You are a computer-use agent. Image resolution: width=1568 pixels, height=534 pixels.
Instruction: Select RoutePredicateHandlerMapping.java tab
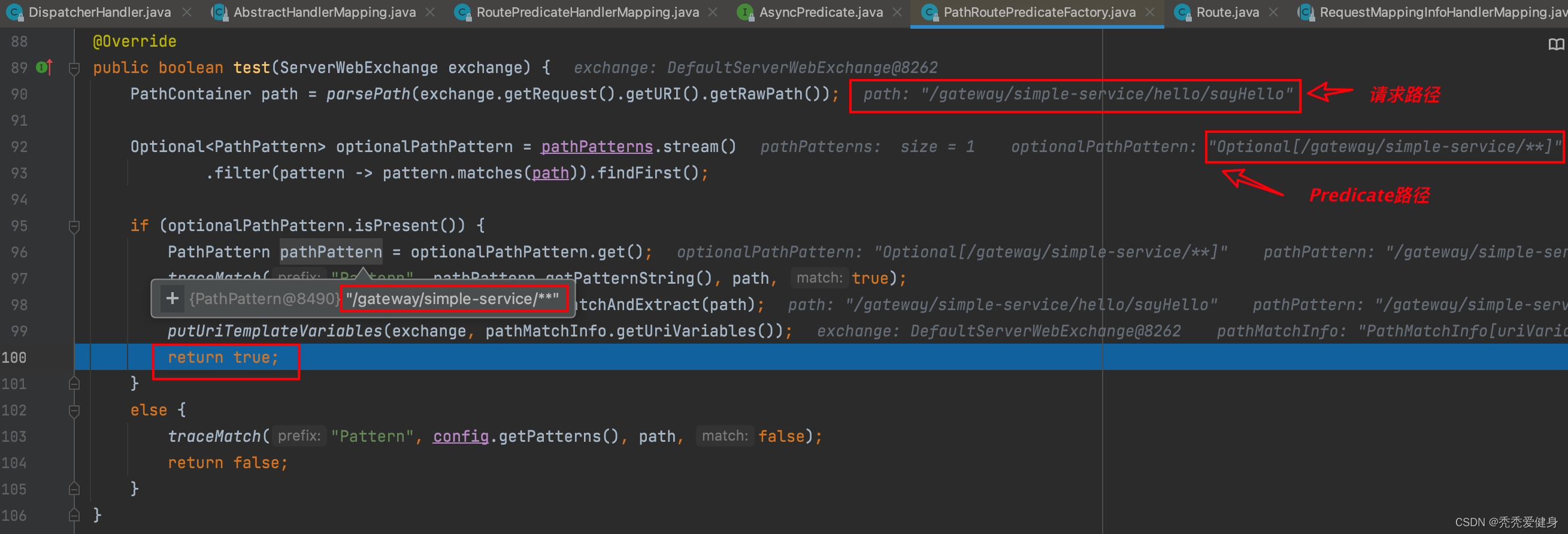point(588,12)
